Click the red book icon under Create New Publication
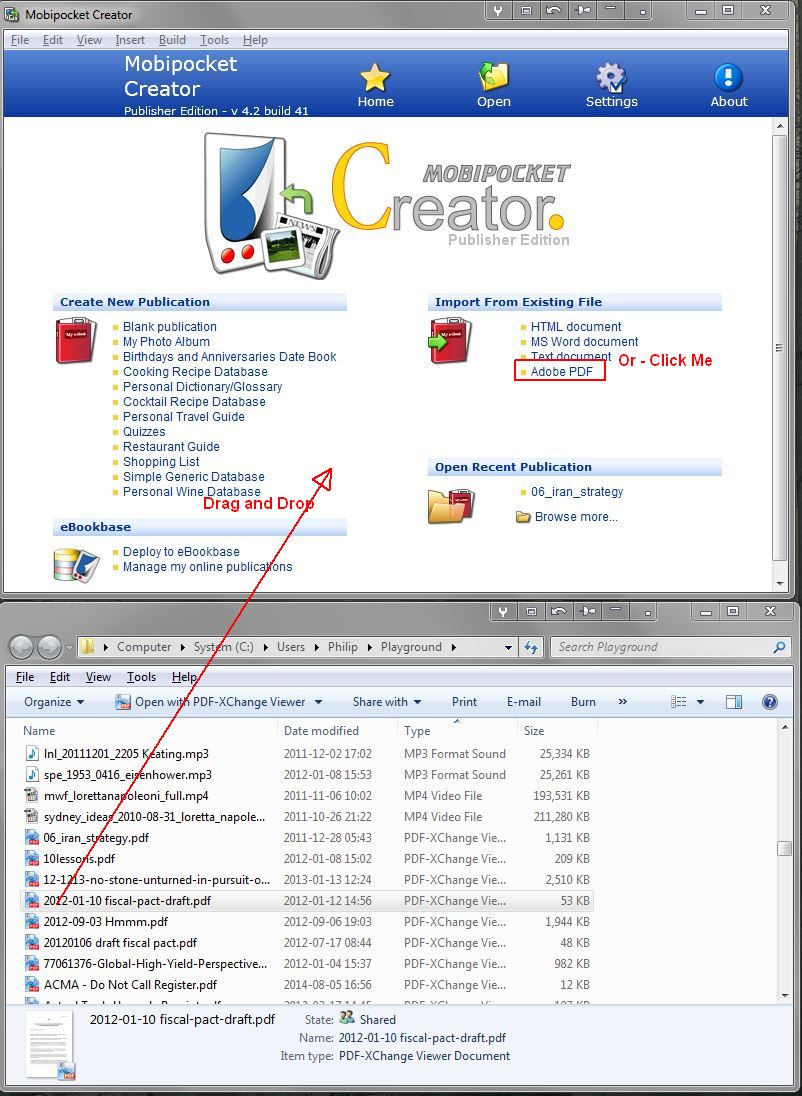Screen dimensions: 802x1096 click(76, 340)
